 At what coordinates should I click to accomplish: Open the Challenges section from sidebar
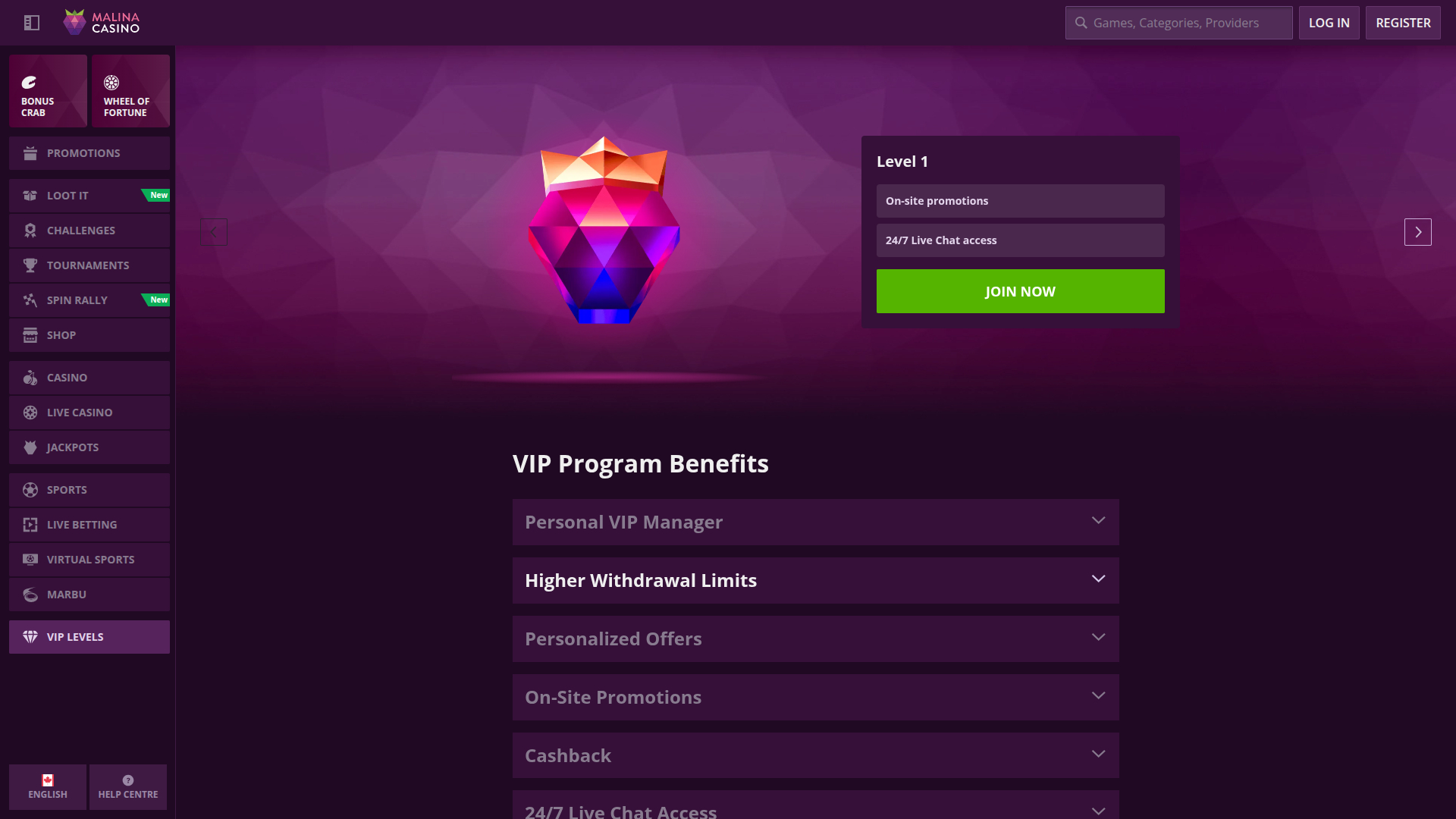(x=80, y=231)
